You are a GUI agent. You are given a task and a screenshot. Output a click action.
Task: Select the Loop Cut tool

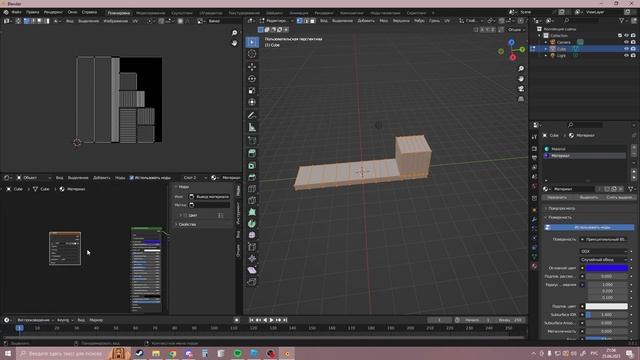[x=252, y=189]
